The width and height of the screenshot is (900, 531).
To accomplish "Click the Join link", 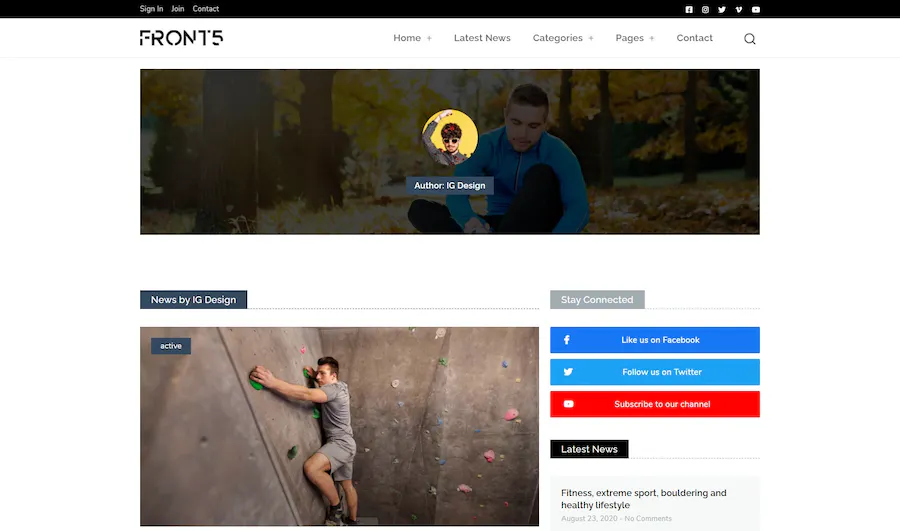I will [x=178, y=9].
